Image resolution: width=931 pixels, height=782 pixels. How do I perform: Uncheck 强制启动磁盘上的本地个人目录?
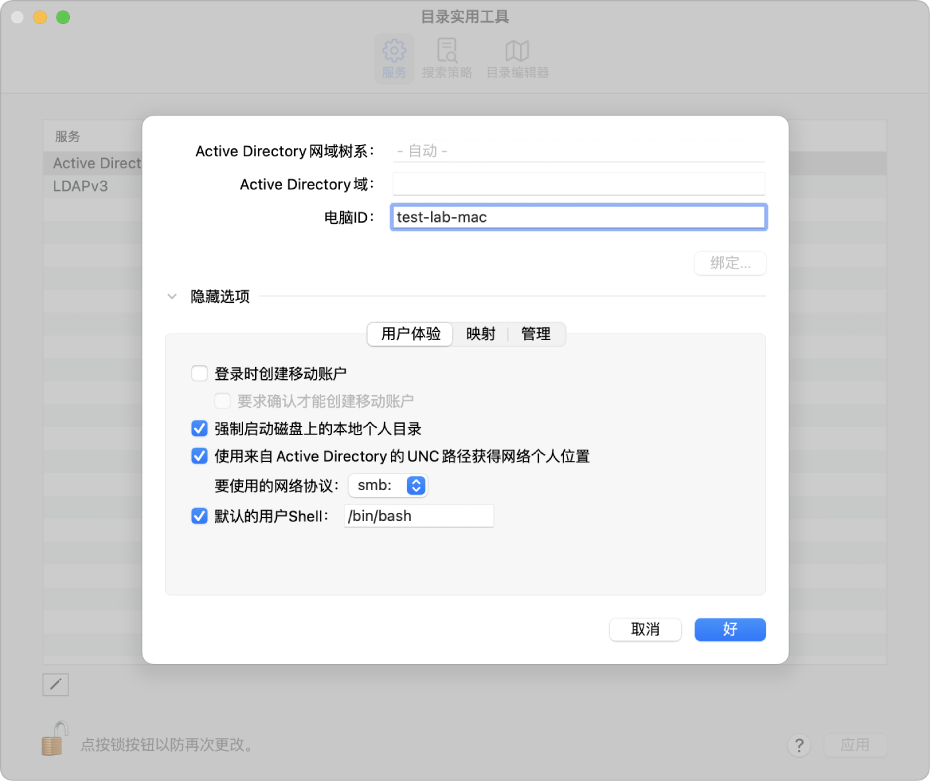pos(200,428)
